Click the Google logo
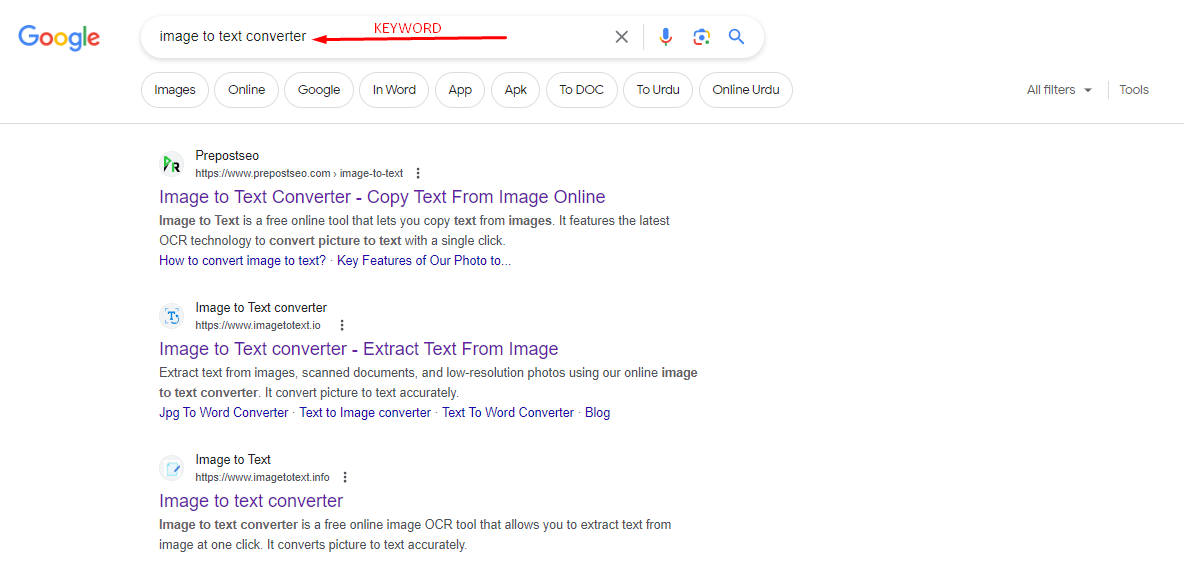 point(59,38)
